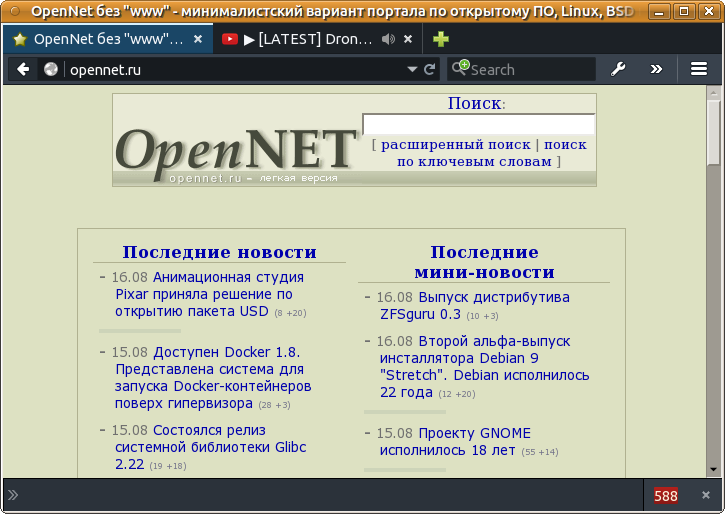This screenshot has height=514, width=725.
Task: Mute the YouTube tab audio speaker icon
Action: coord(388,39)
